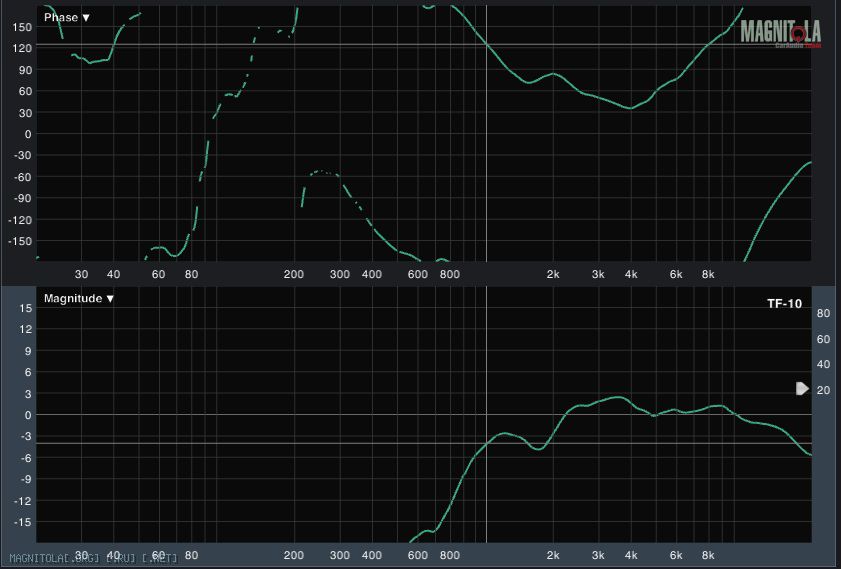
Task: Click the 15 label on magnitude axis
Action: 26,308
